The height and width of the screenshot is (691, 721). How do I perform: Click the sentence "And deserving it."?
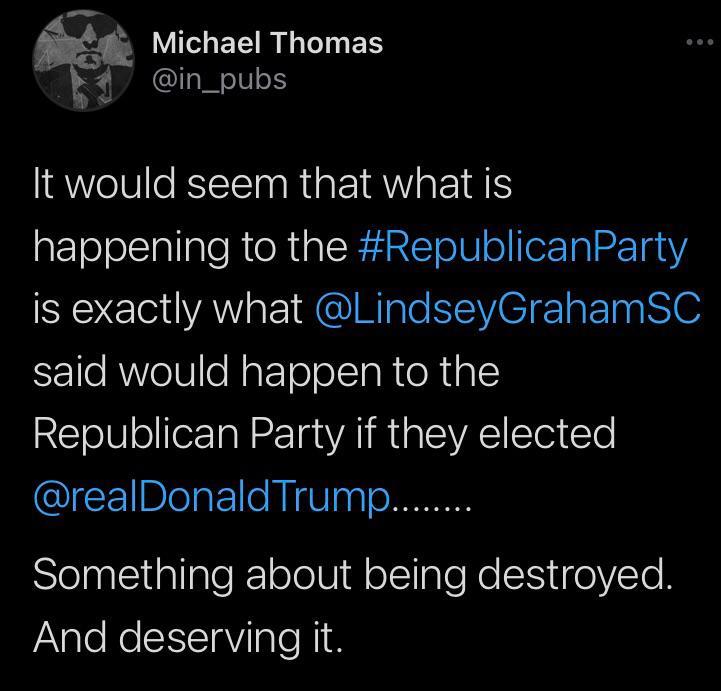pos(189,637)
